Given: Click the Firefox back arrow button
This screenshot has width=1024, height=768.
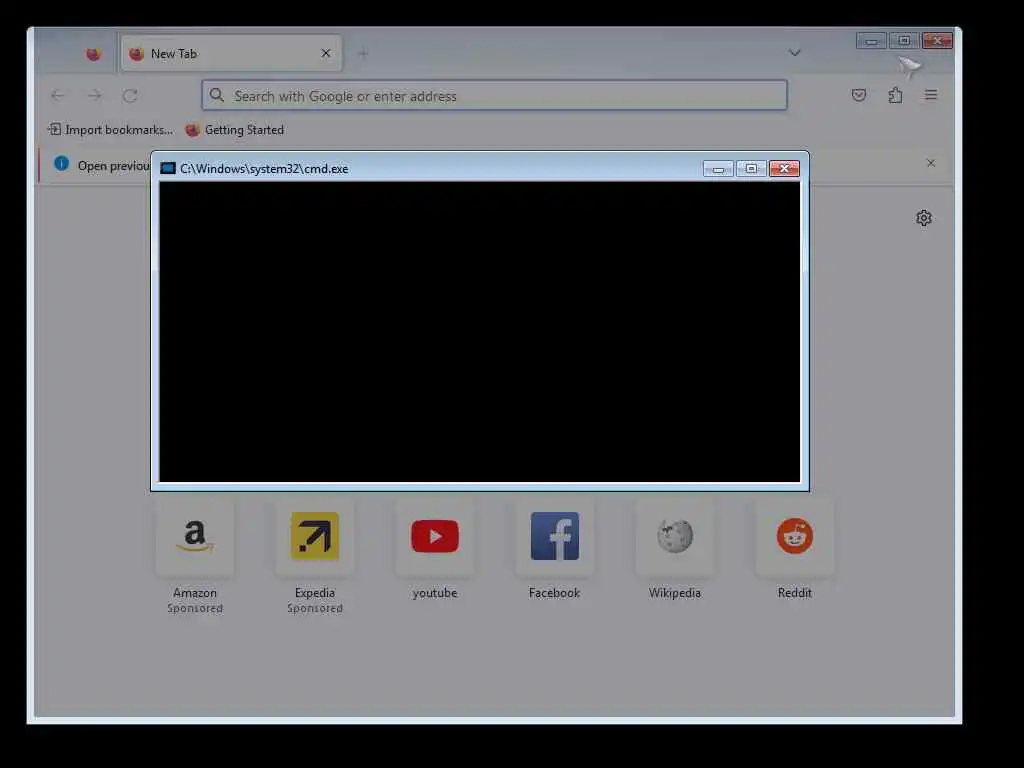Looking at the screenshot, I should [x=57, y=96].
